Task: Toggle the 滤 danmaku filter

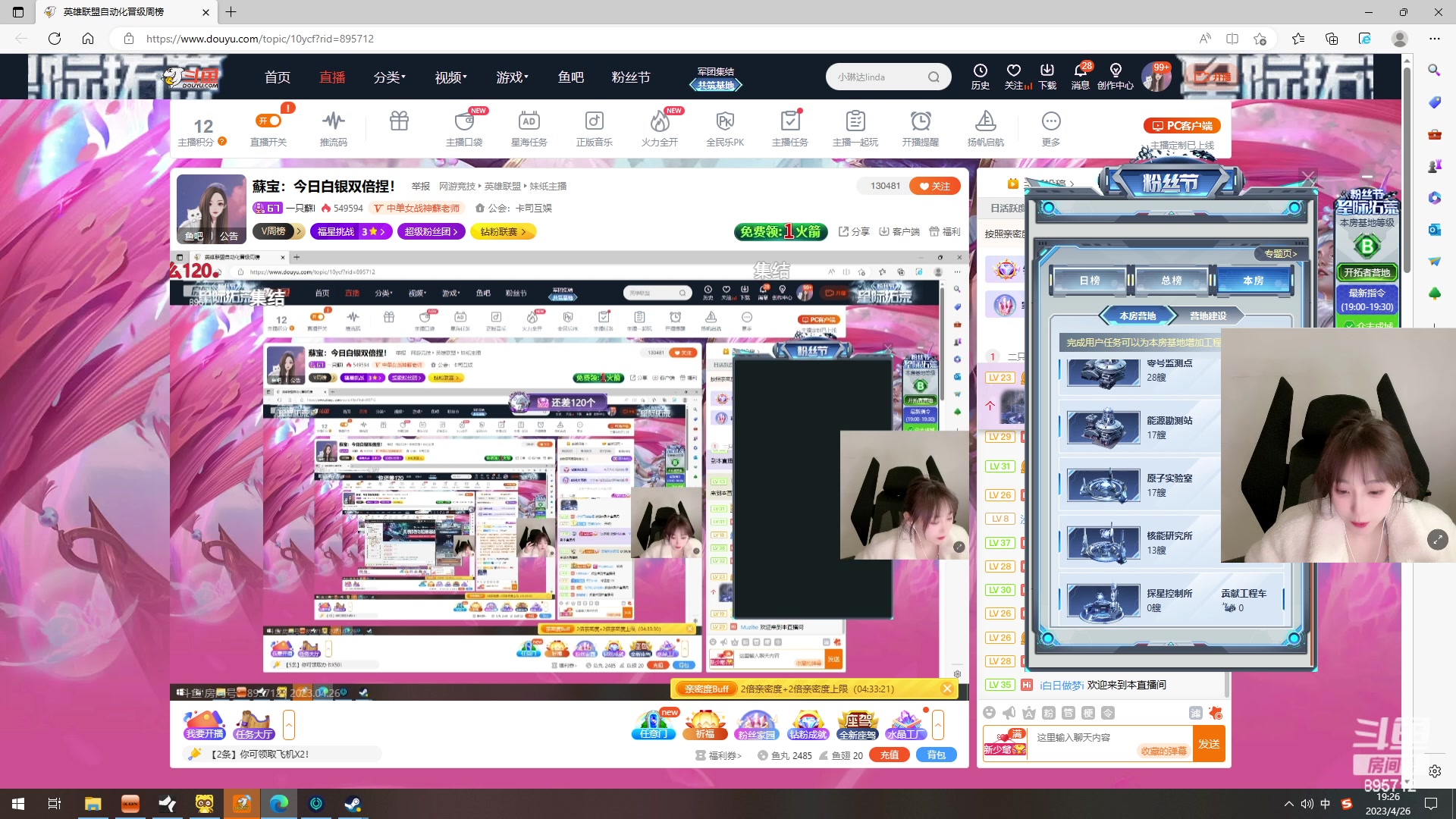Action: [x=1196, y=713]
